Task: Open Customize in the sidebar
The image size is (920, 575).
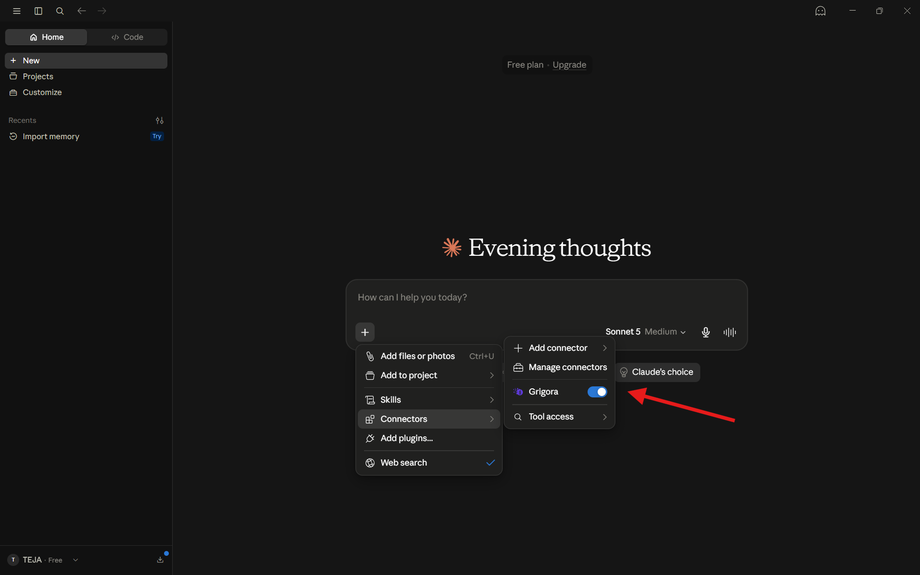Action: click(x=86, y=92)
